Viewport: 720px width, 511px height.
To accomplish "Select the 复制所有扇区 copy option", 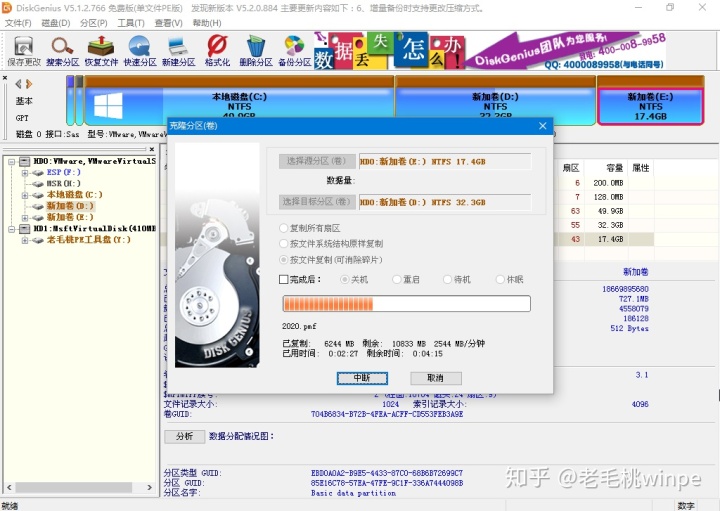I will pyautogui.click(x=309, y=228).
